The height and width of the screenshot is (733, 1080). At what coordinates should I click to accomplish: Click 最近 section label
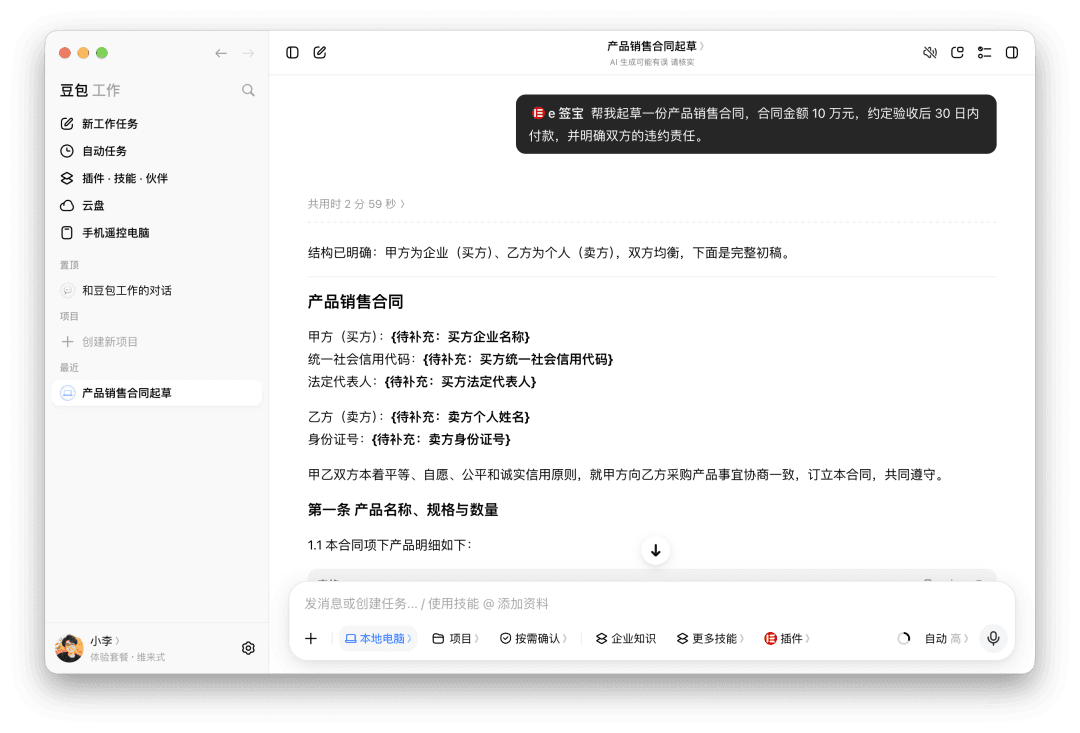[x=69, y=368]
